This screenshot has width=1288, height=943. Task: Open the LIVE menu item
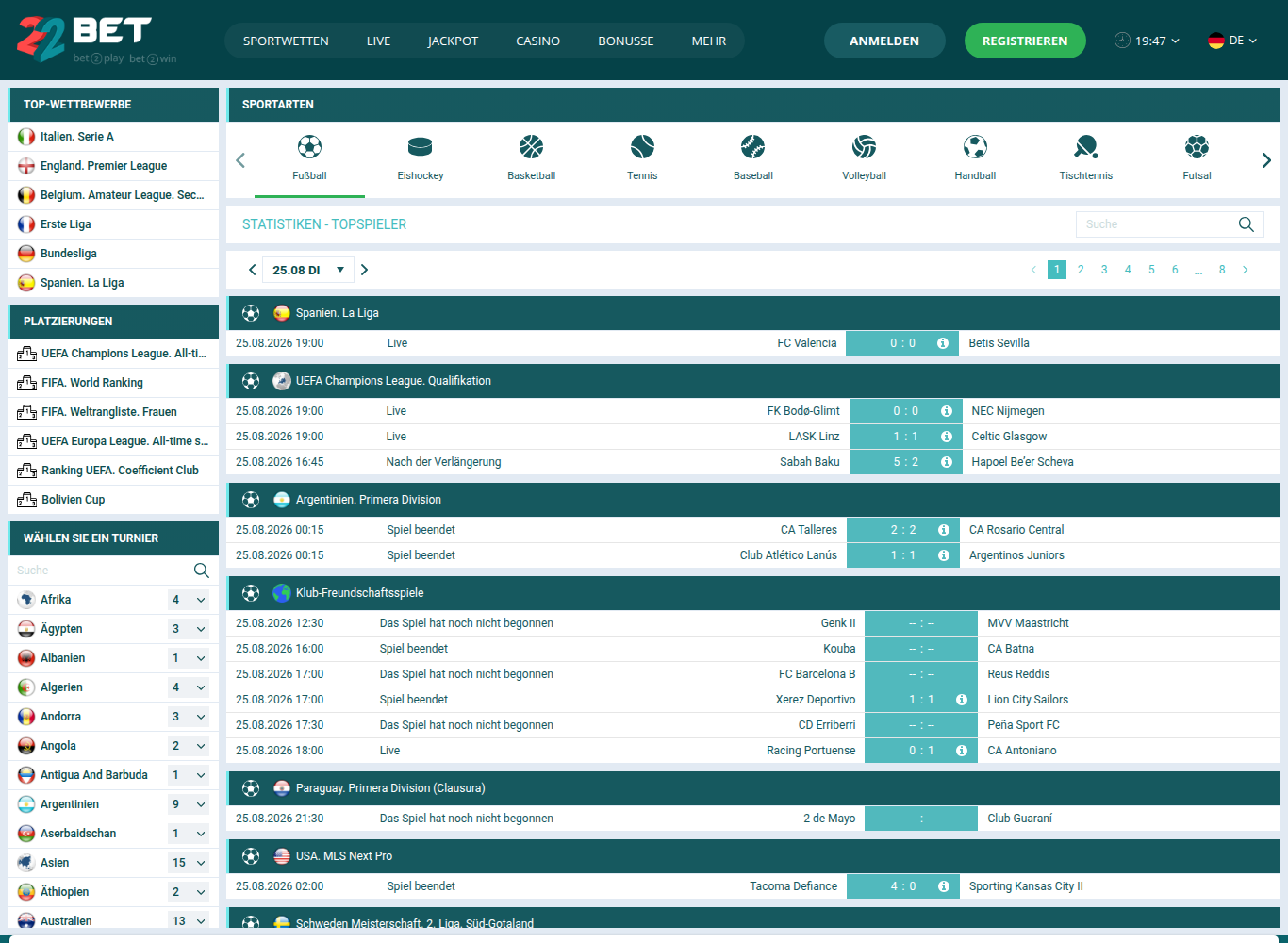click(x=378, y=41)
